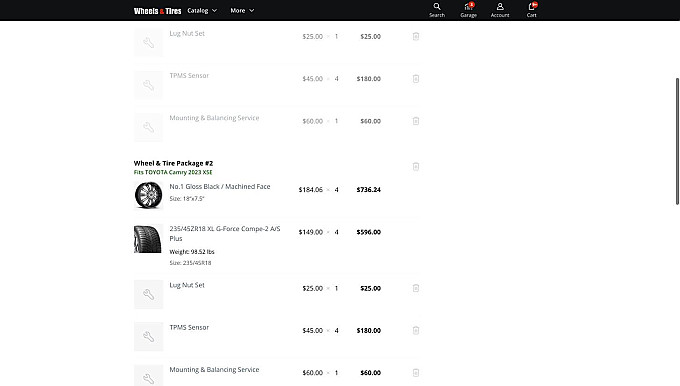Expand the Catalog dropdown menu

(x=202, y=10)
